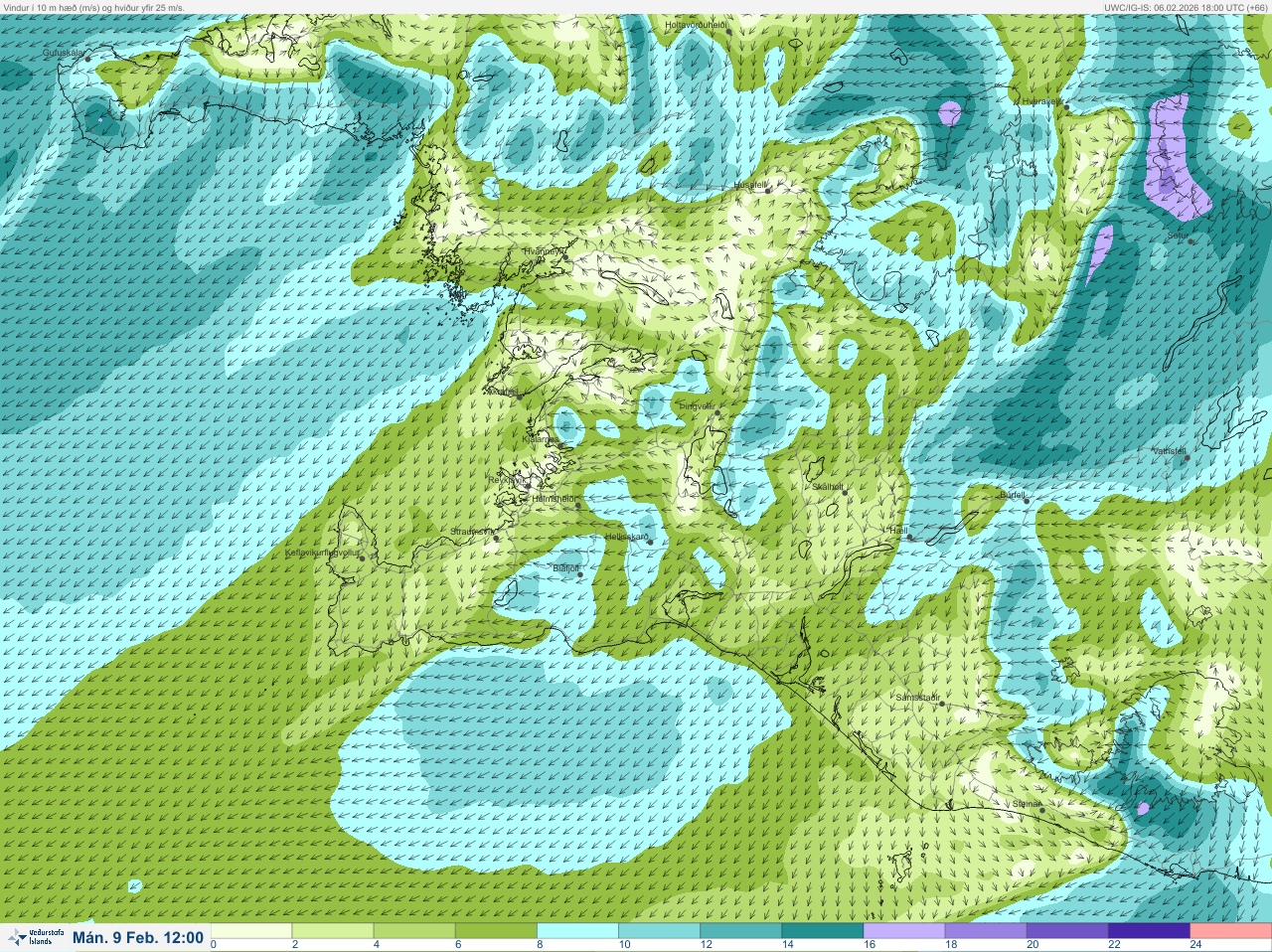
Task: Click the legend tick value 24
Action: pyautogui.click(x=1195, y=945)
